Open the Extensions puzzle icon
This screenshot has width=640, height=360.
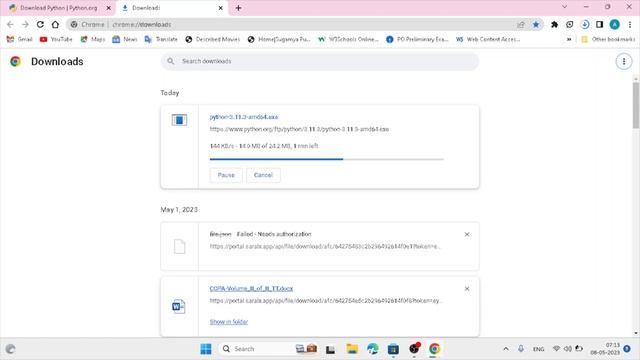click(554, 24)
